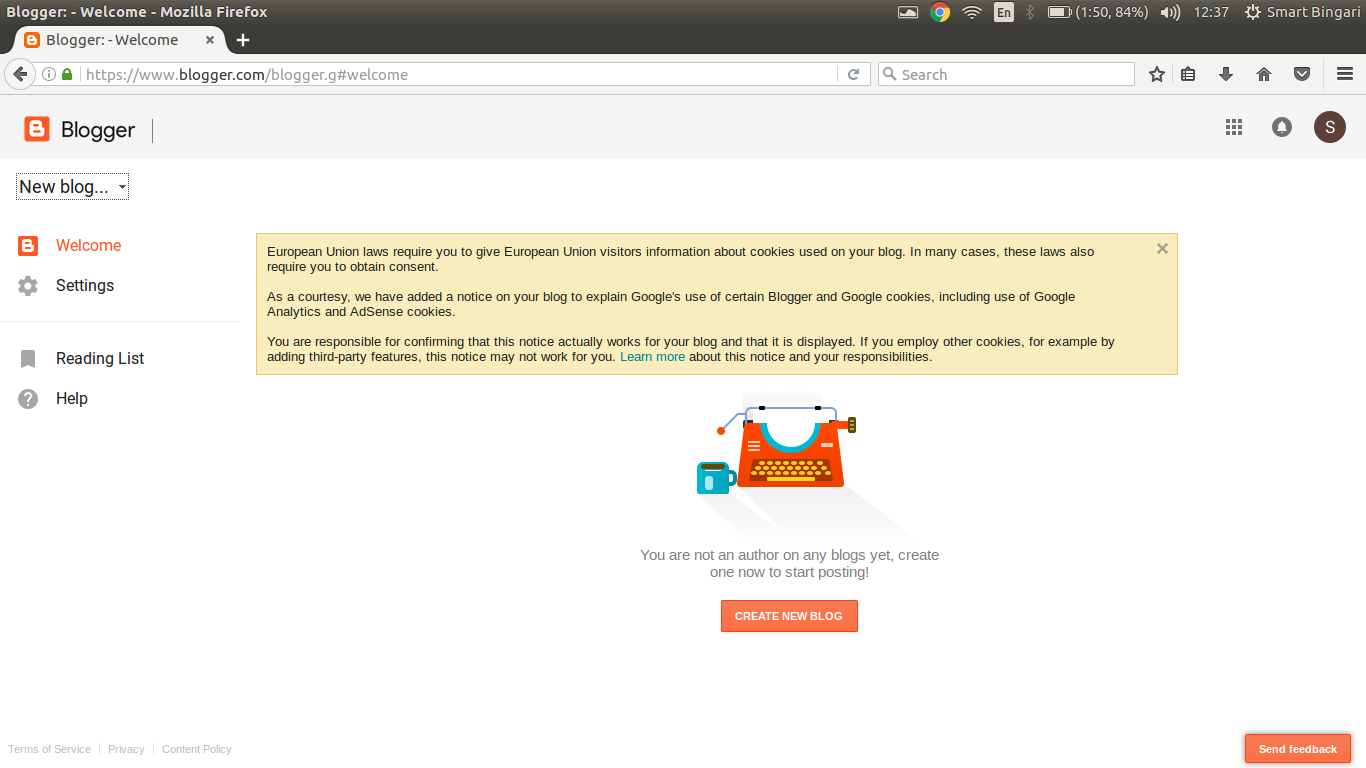Open the Bluetooth indicator menu
The image size is (1366, 768).
[x=1030, y=12]
